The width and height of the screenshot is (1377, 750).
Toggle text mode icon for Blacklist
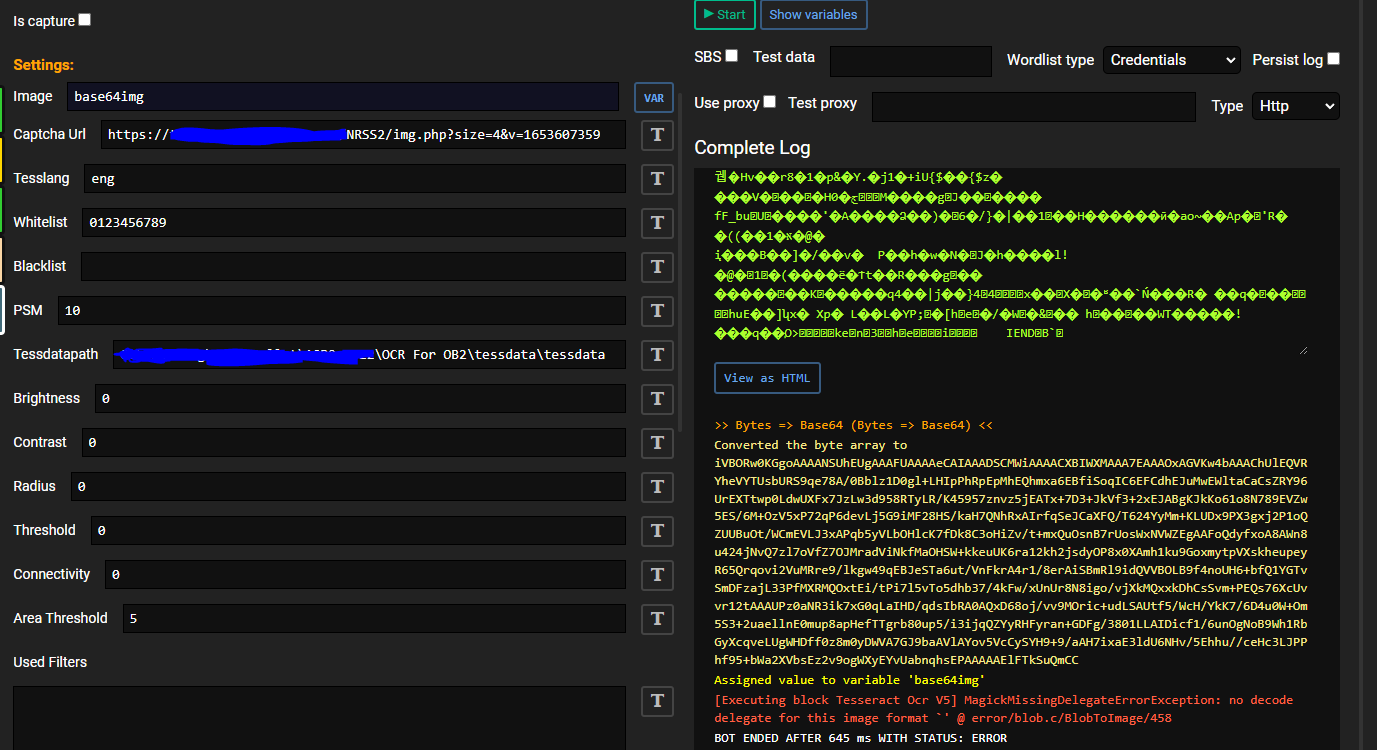tap(657, 267)
